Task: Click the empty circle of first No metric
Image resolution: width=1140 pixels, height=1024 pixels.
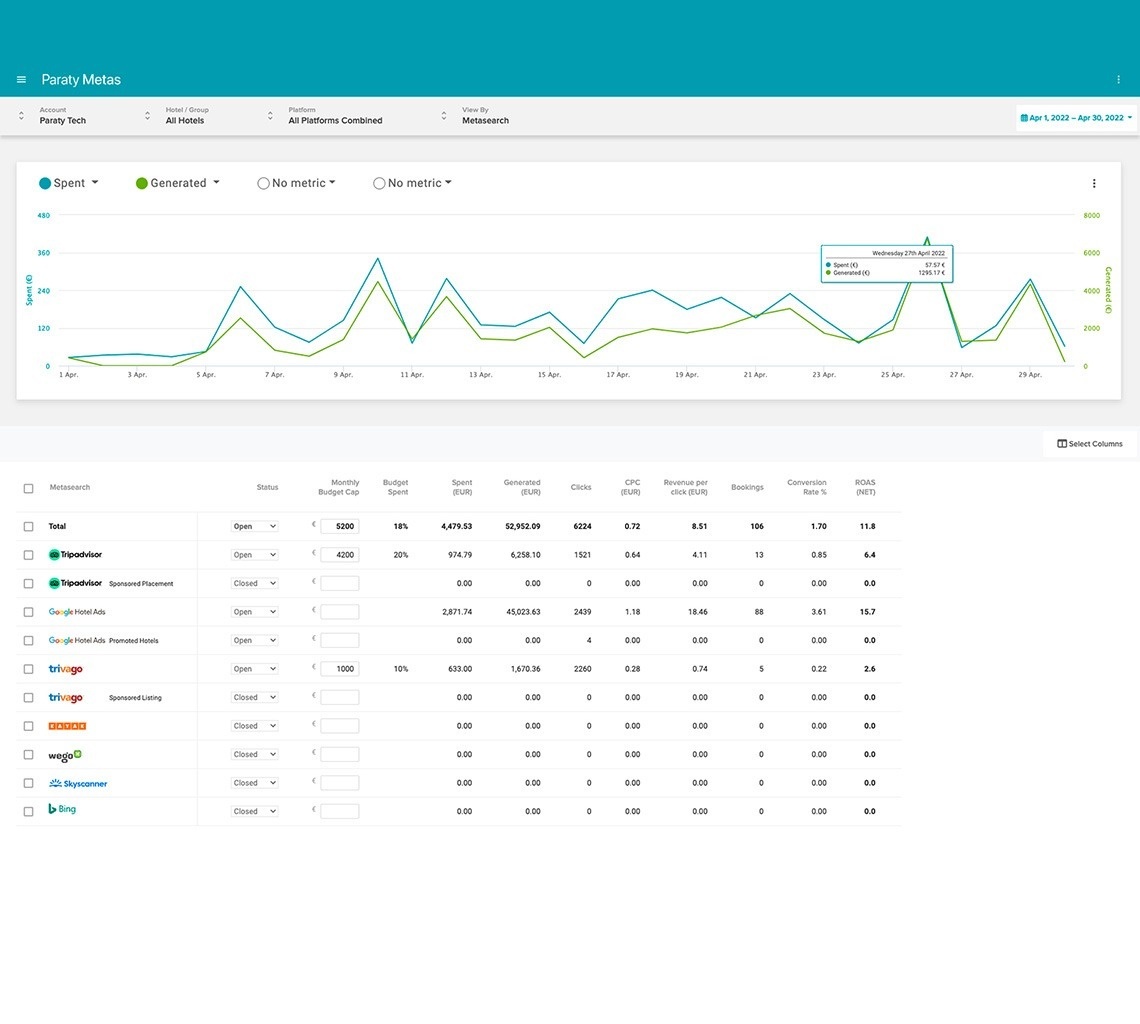Action: point(263,183)
